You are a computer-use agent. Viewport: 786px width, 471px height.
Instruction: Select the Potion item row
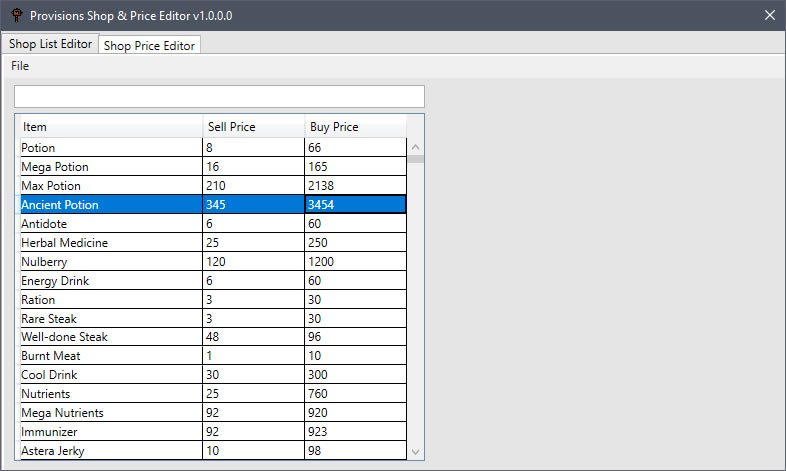click(x=110, y=148)
